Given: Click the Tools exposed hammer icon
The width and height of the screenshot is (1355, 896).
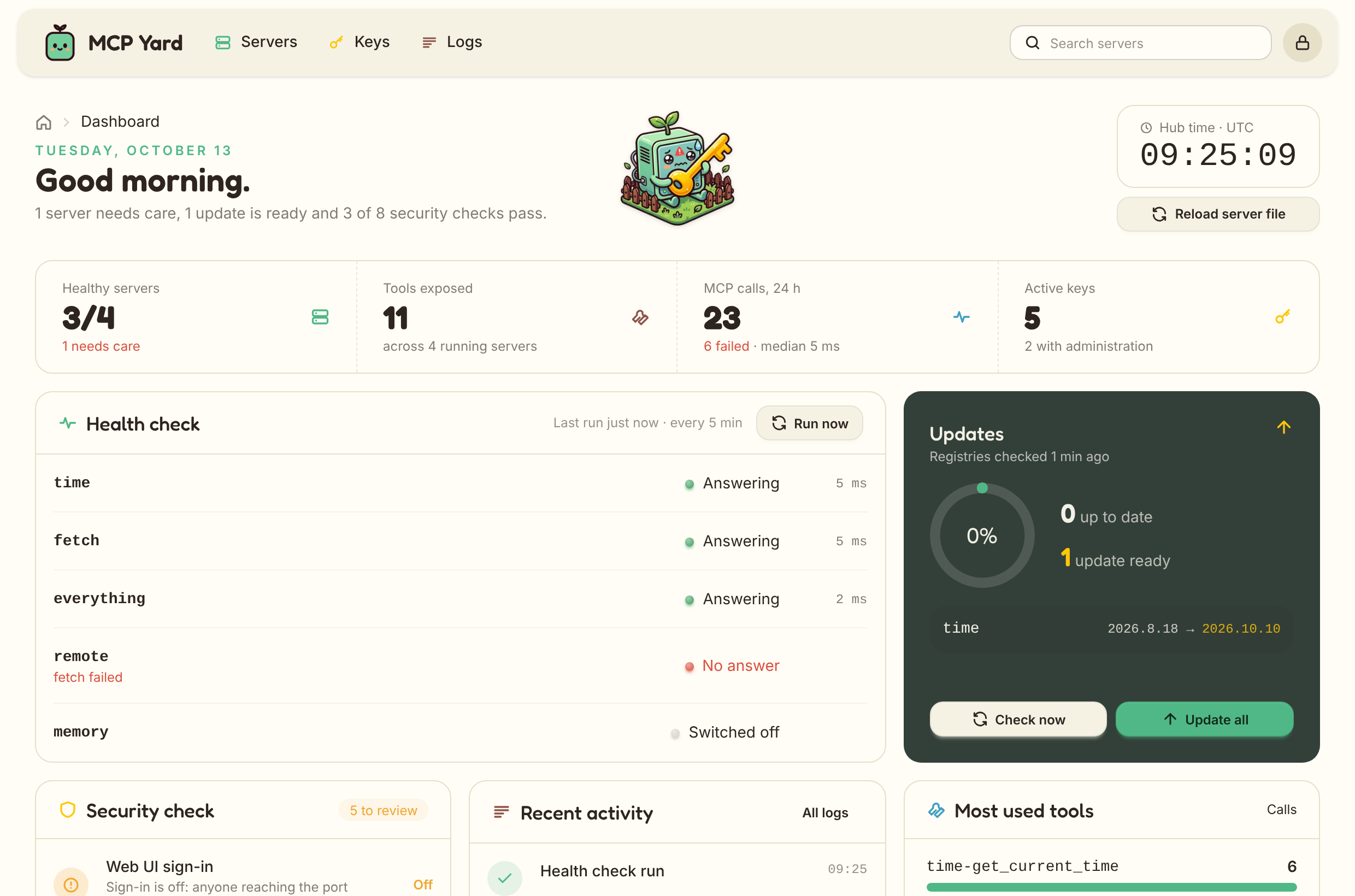Looking at the screenshot, I should click(x=640, y=317).
